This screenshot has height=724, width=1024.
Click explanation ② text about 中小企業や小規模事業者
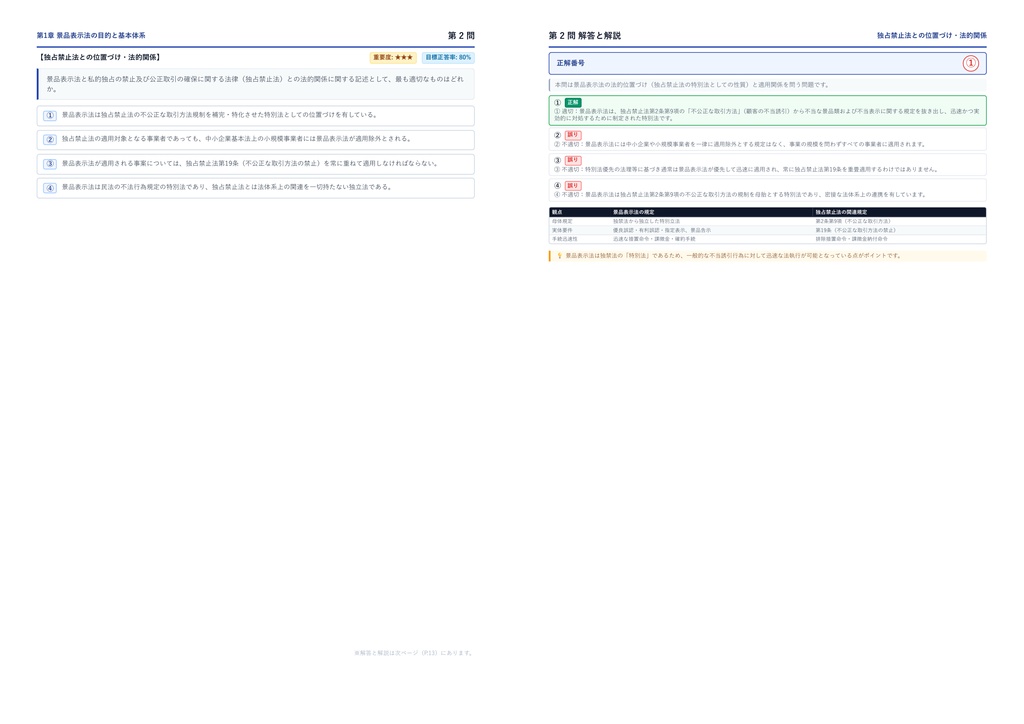739,144
